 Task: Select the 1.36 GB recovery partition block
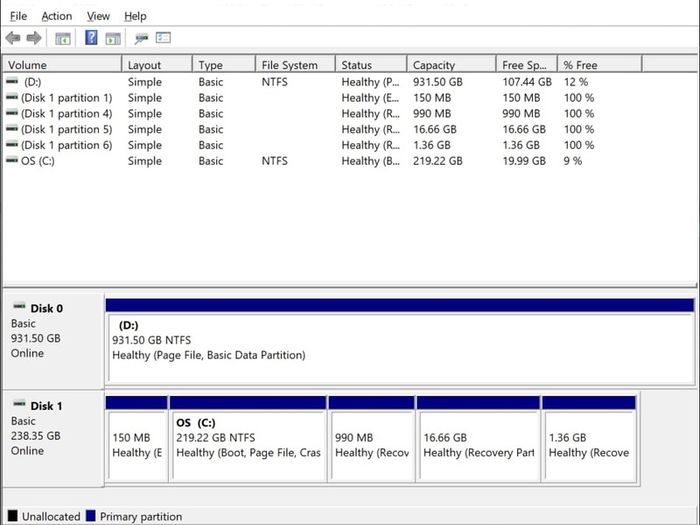[x=589, y=439]
